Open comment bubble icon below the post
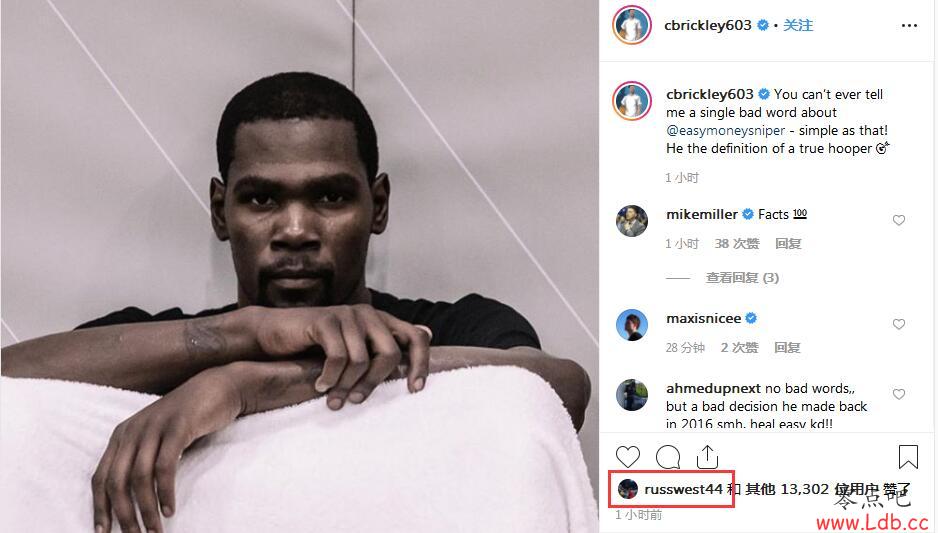Screen dimensions: 938x533 [x=668, y=457]
